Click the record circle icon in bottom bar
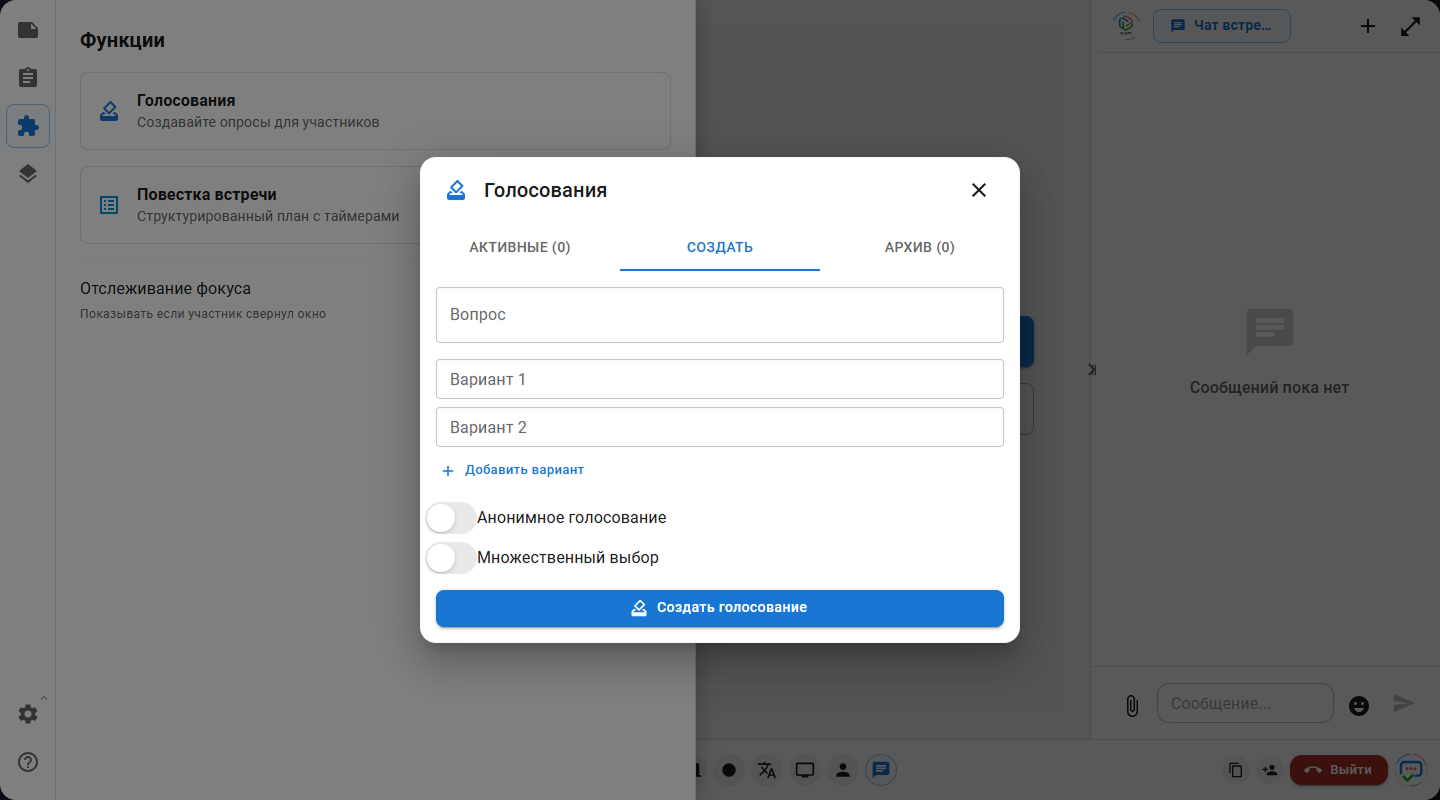 pos(729,770)
